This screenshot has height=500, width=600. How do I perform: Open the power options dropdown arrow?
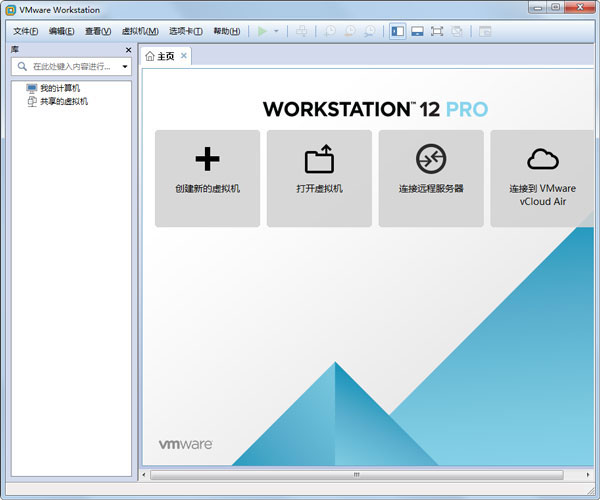coord(276,31)
